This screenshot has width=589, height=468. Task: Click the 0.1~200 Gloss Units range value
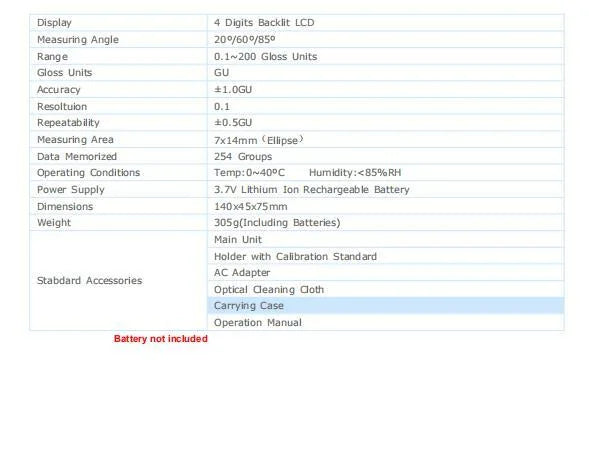click(x=265, y=57)
